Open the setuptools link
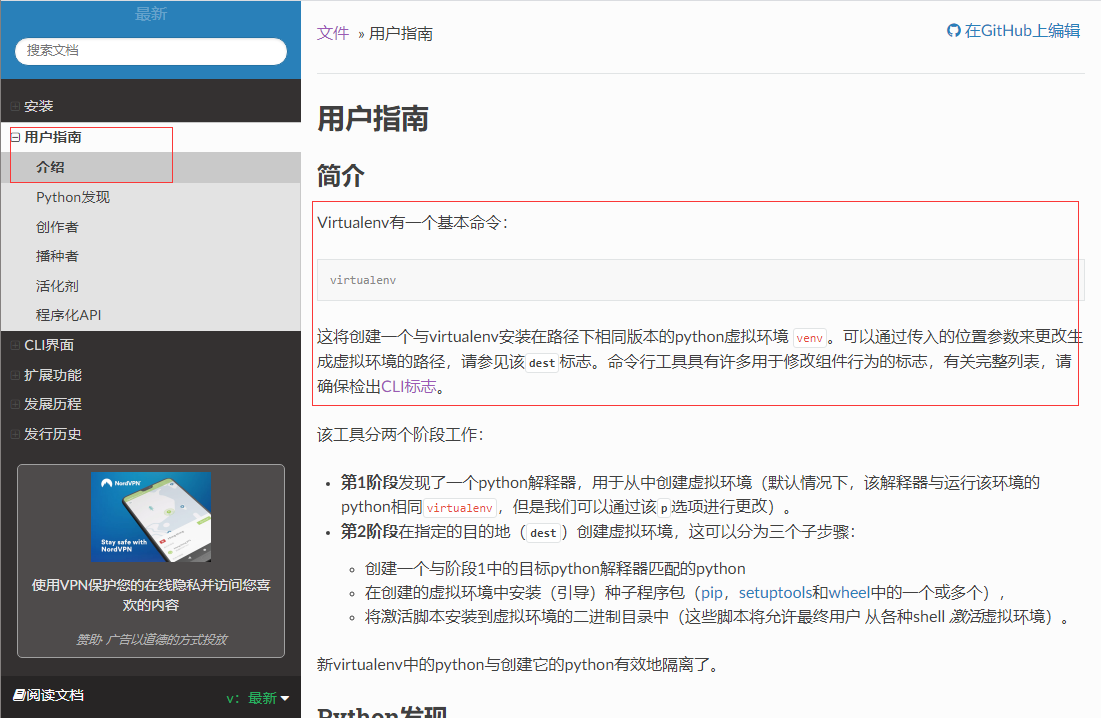 click(776, 592)
